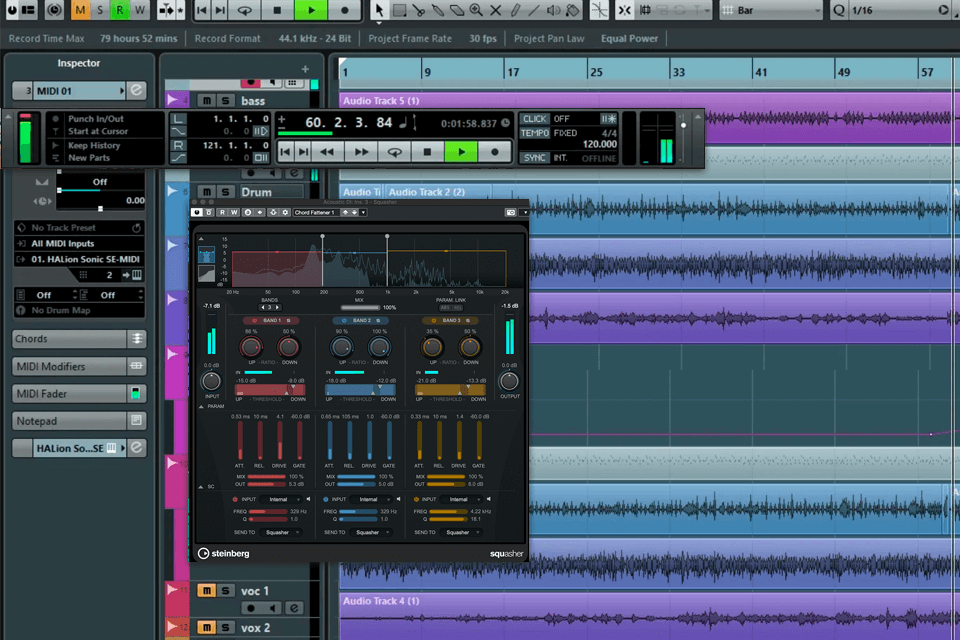Select the Mute tool in the toolbar

point(494,11)
